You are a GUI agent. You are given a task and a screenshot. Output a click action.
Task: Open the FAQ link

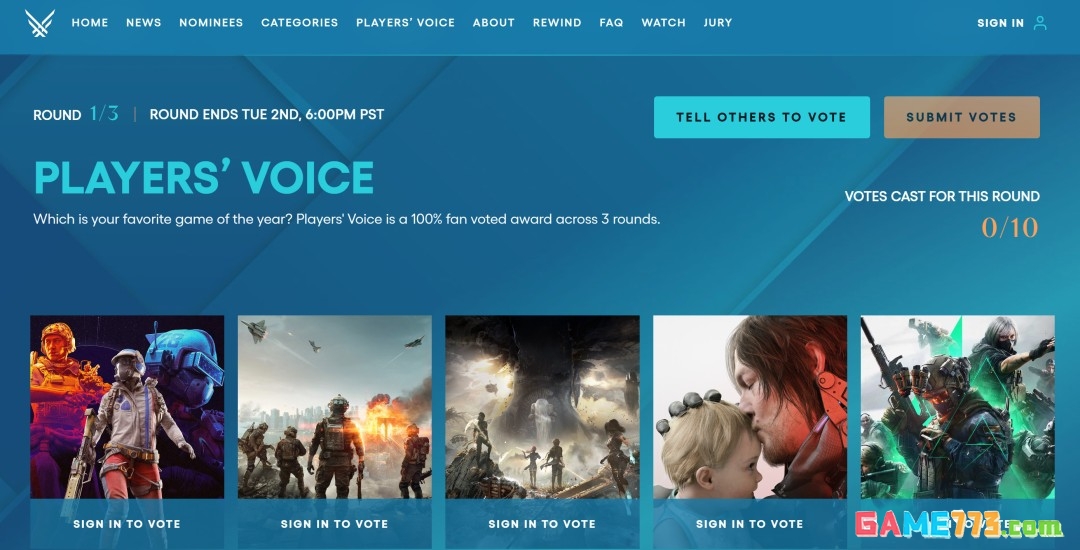(x=612, y=23)
